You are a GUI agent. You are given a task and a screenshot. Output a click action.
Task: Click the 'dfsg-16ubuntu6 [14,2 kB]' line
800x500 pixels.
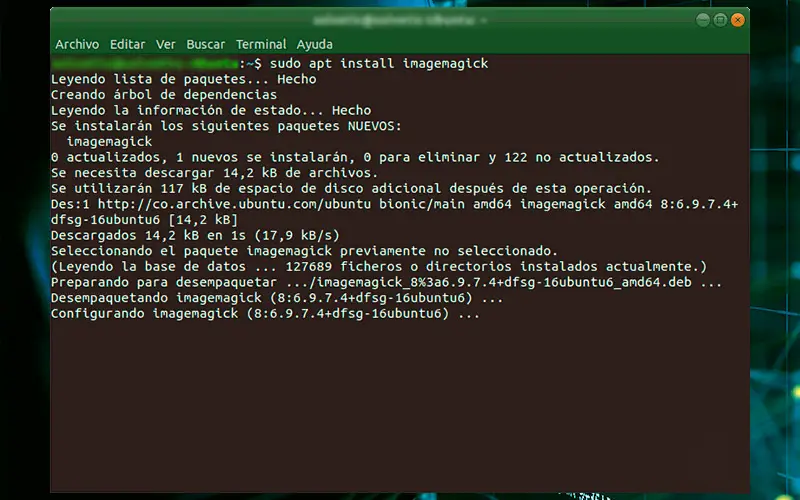click(144, 220)
